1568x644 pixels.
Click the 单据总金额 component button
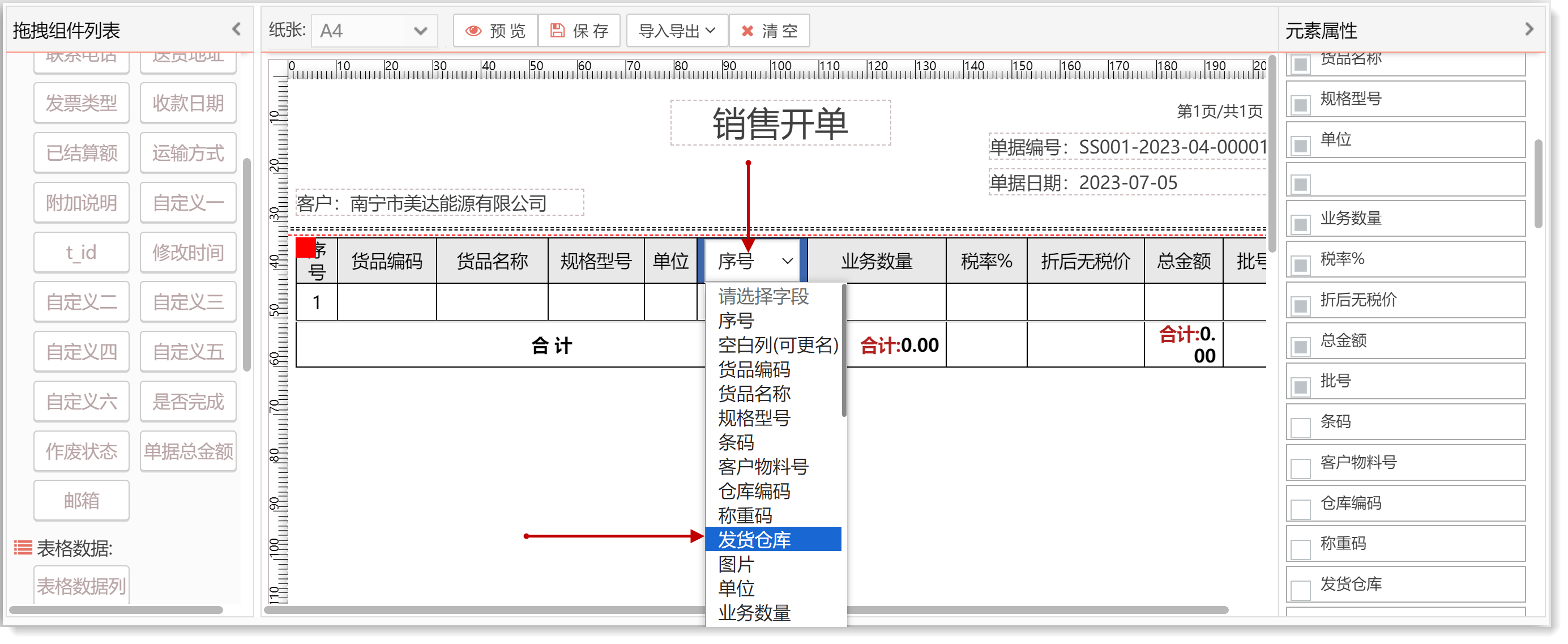188,451
